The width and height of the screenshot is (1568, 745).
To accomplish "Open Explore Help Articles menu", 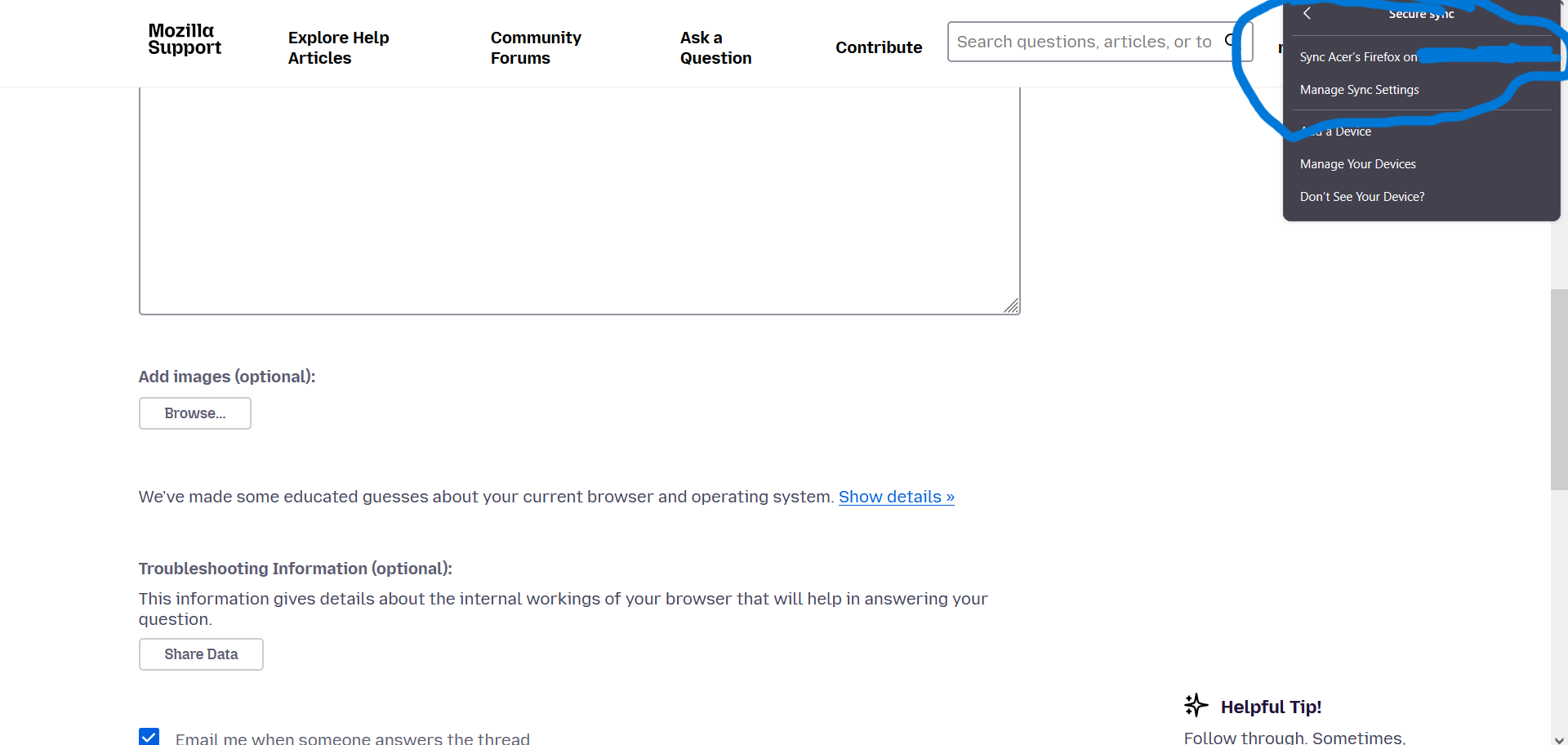I will click(338, 47).
